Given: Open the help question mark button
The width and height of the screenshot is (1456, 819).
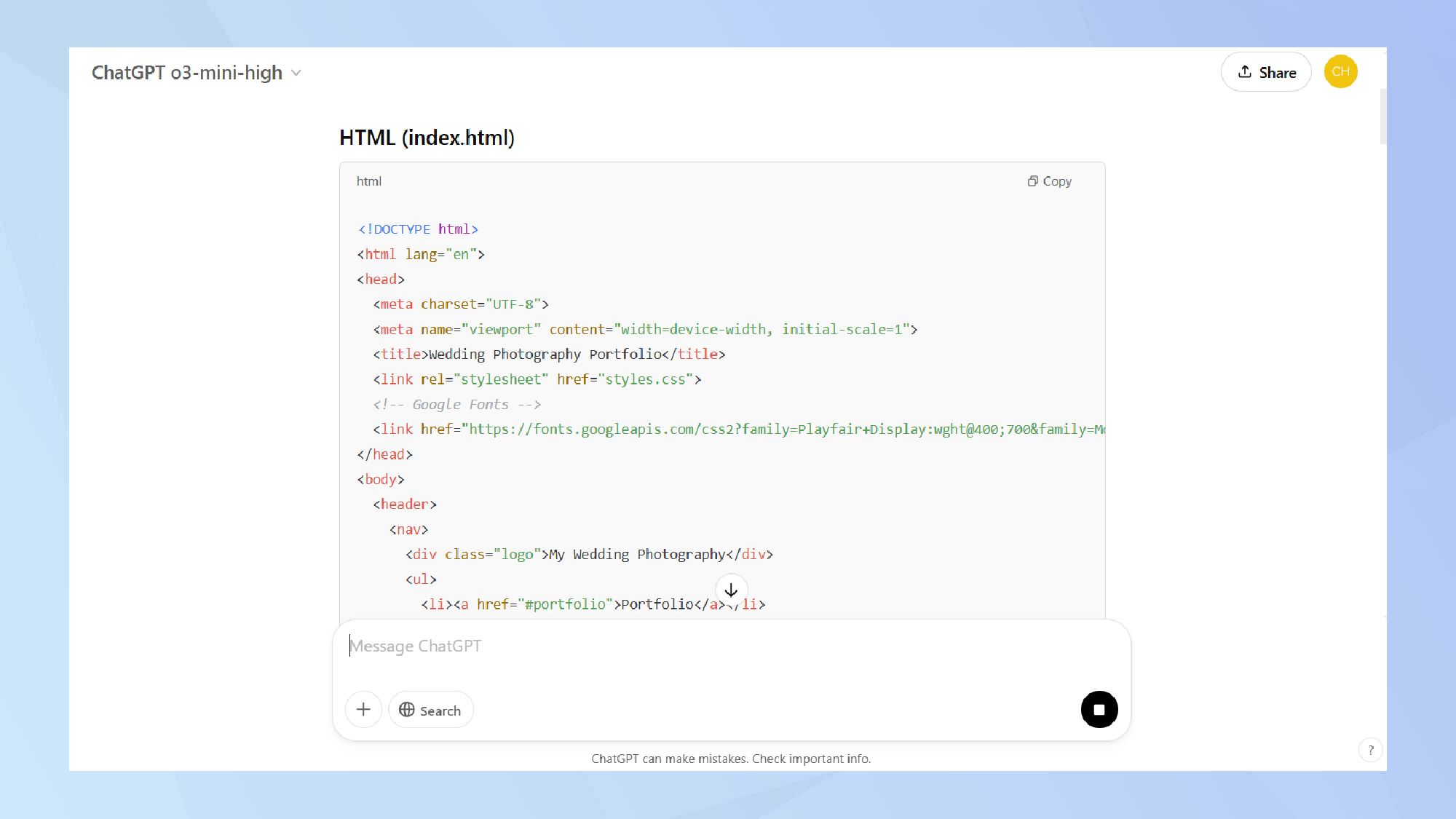Looking at the screenshot, I should [x=1370, y=750].
